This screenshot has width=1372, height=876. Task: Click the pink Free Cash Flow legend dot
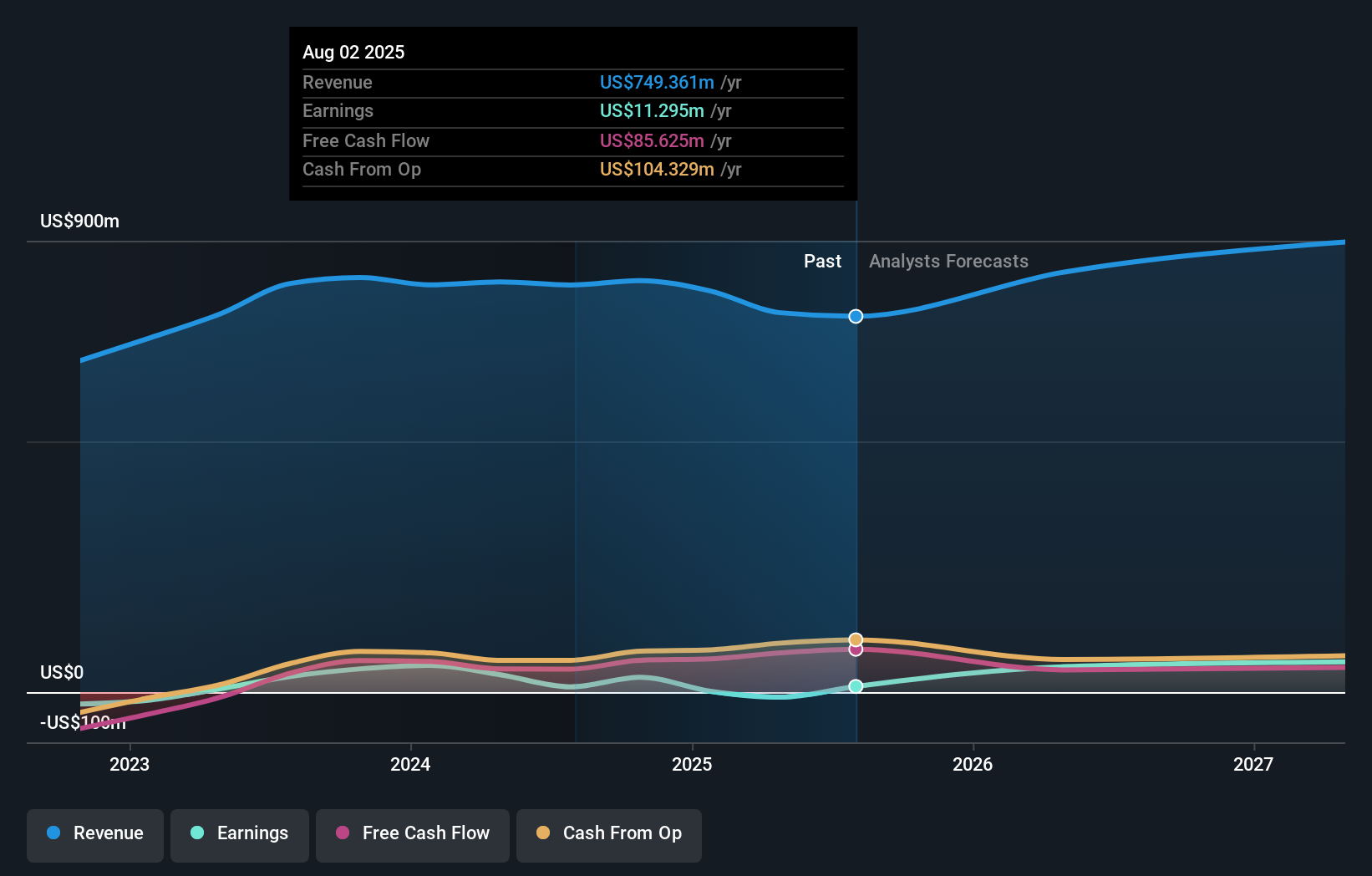pyautogui.click(x=343, y=833)
